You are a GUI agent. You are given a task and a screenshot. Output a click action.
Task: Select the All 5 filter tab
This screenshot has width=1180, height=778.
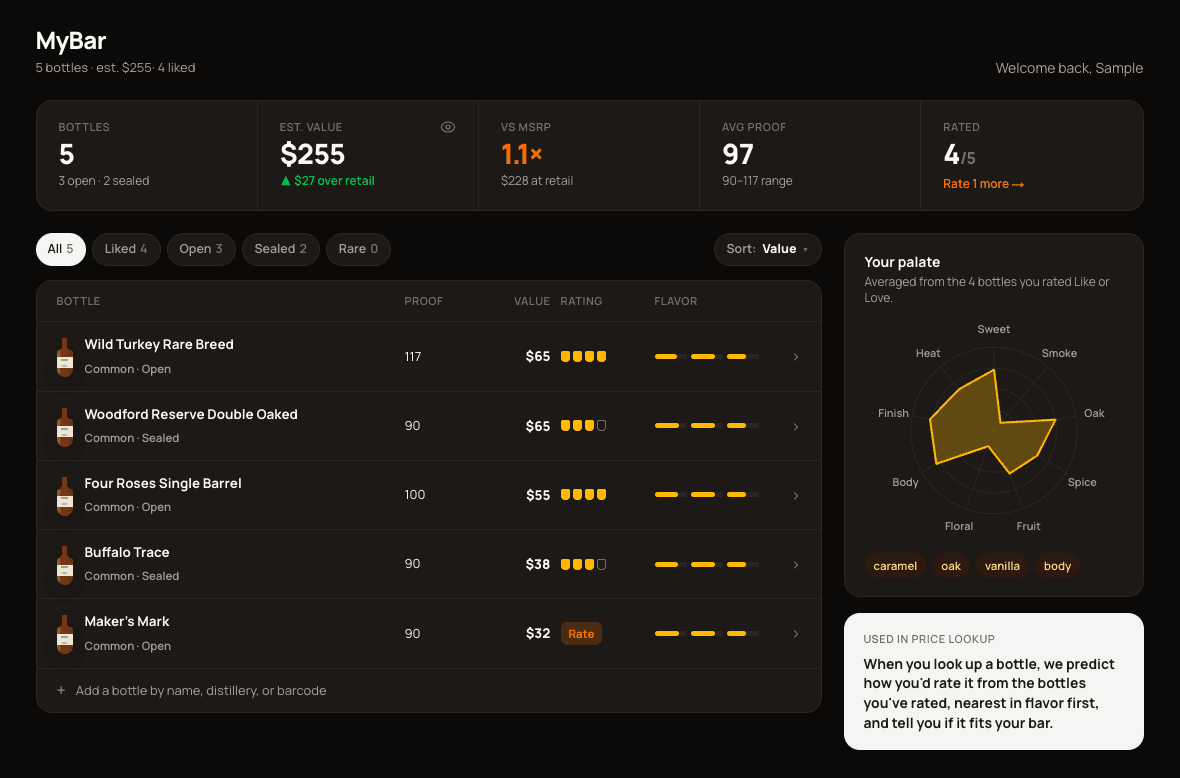coord(61,249)
